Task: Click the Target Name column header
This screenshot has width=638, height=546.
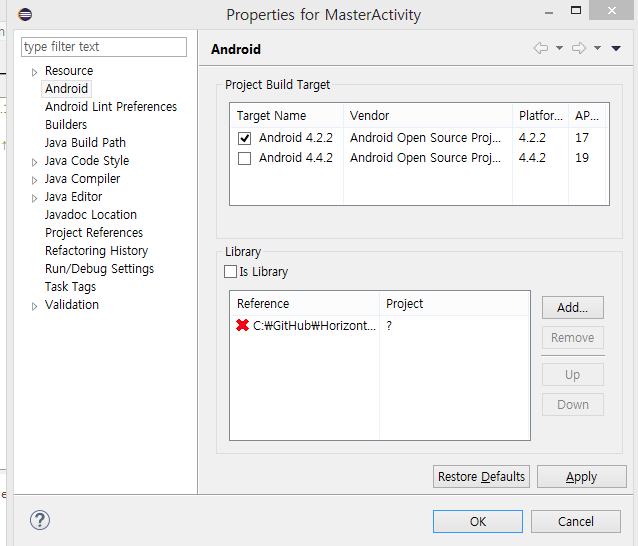Action: (x=287, y=116)
